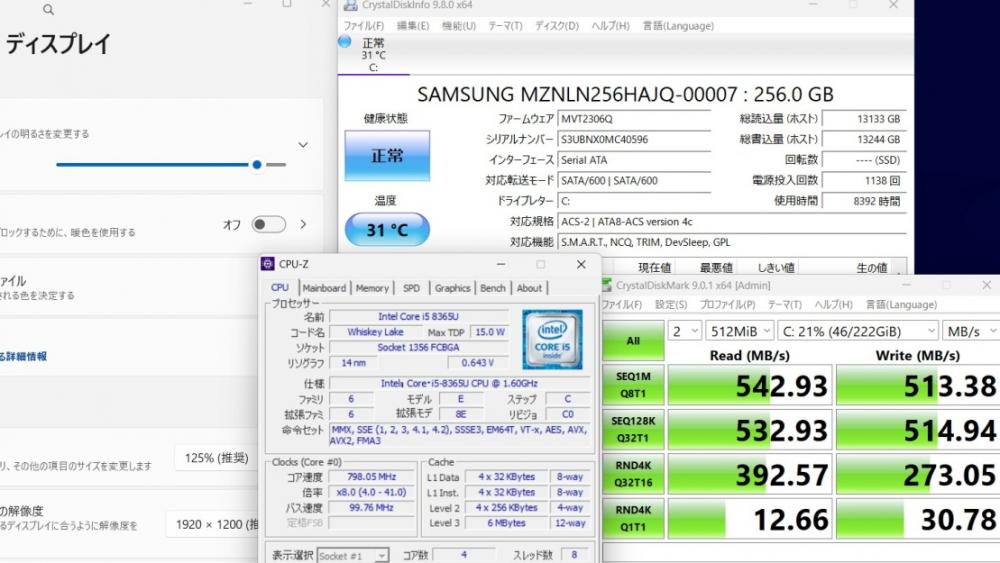This screenshot has width=1000, height=563.
Task: Open 機能(U) menu in CrystalDiskInfo
Action: coord(459,26)
